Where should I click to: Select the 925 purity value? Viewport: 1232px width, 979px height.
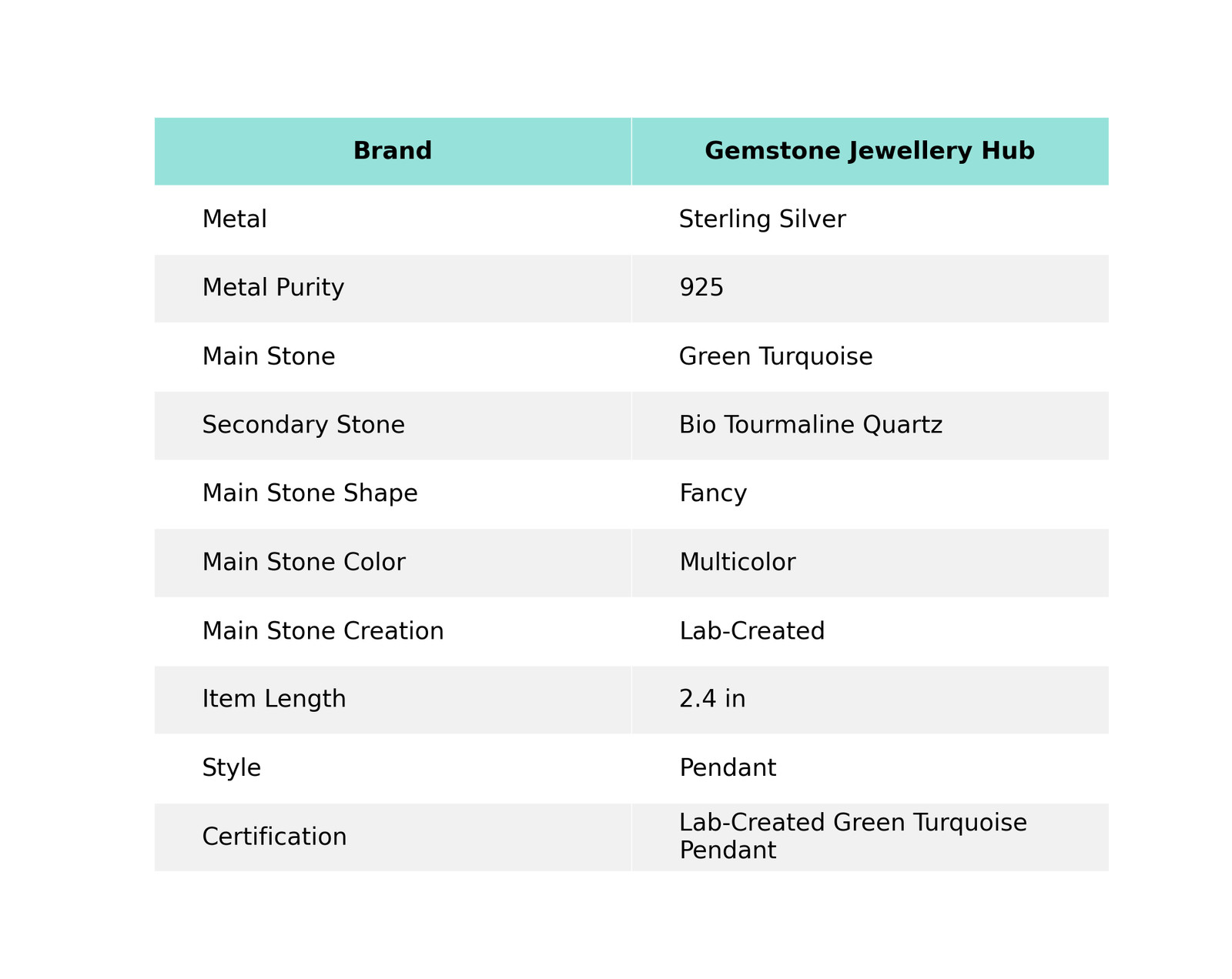coord(701,288)
